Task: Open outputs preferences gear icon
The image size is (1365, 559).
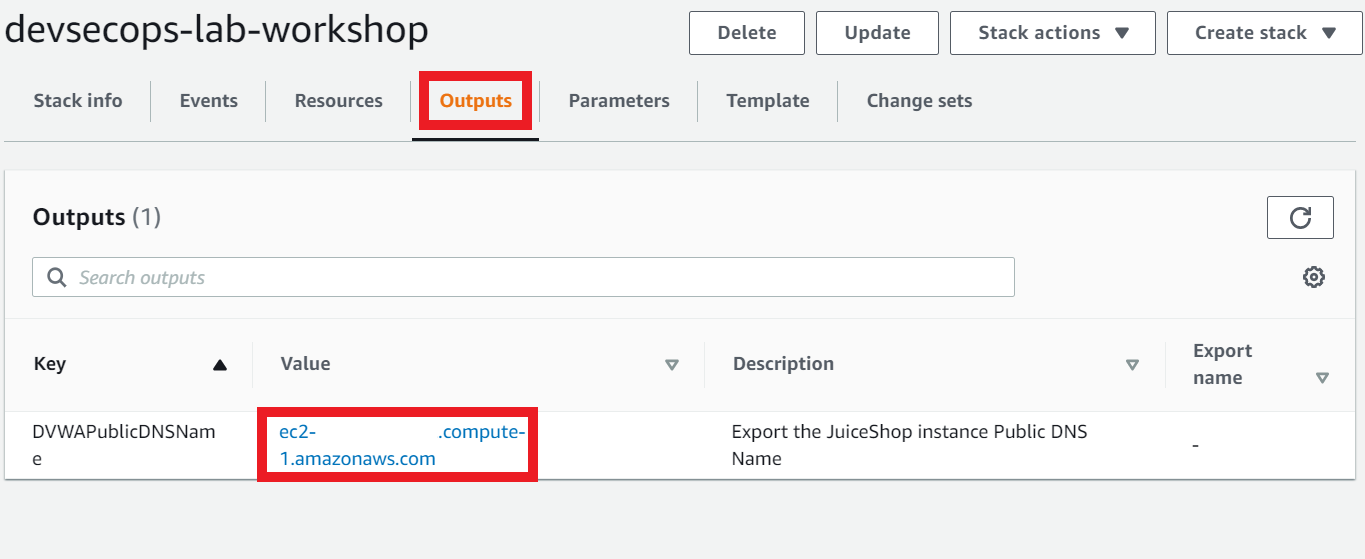Action: (1314, 277)
